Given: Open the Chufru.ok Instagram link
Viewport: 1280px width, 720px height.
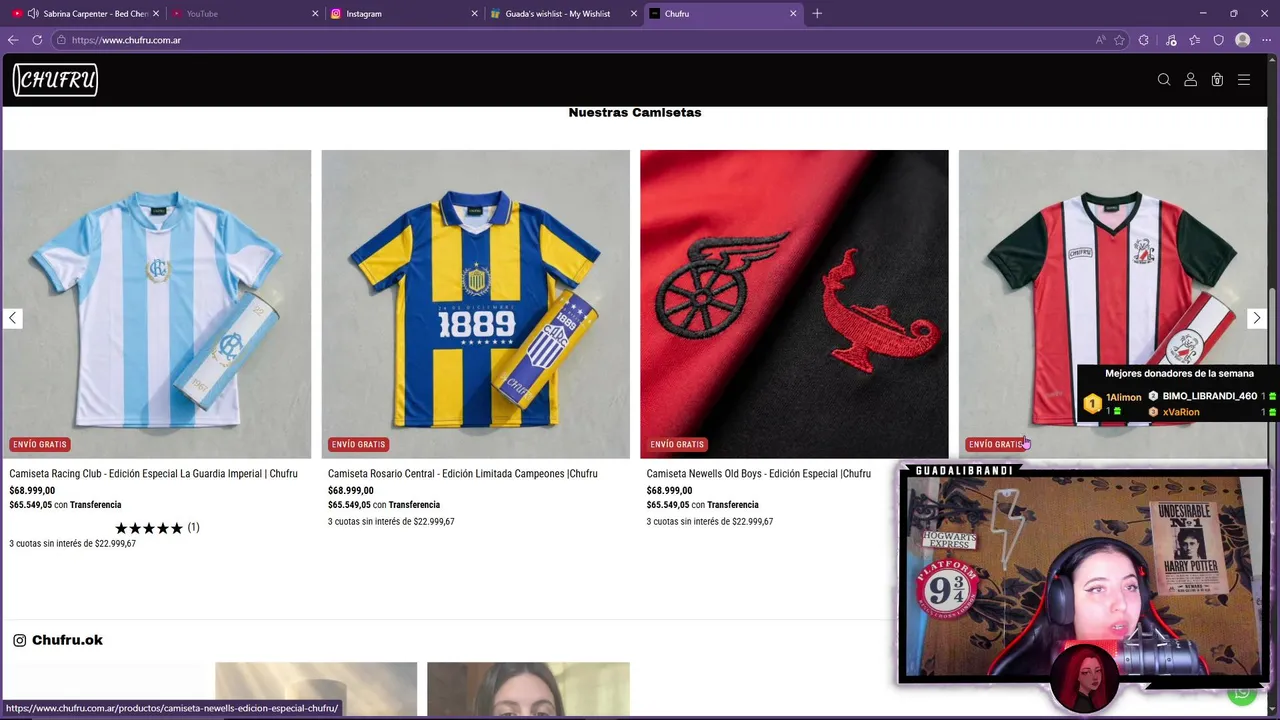Looking at the screenshot, I should click(67, 640).
